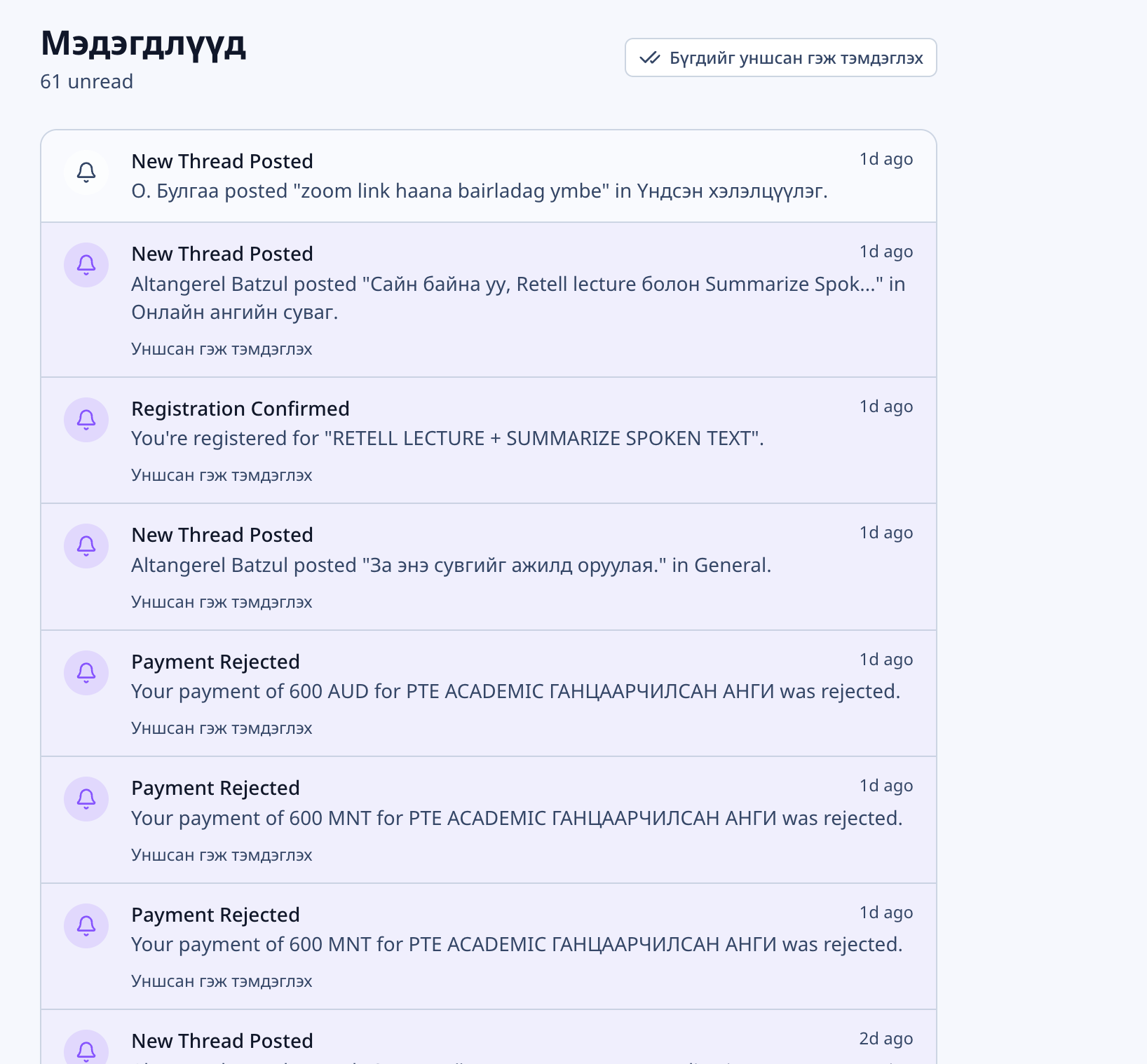Image resolution: width=1147 pixels, height=1064 pixels.
Task: Mark first 600 MNT Payment Rejected as read
Action: [222, 855]
